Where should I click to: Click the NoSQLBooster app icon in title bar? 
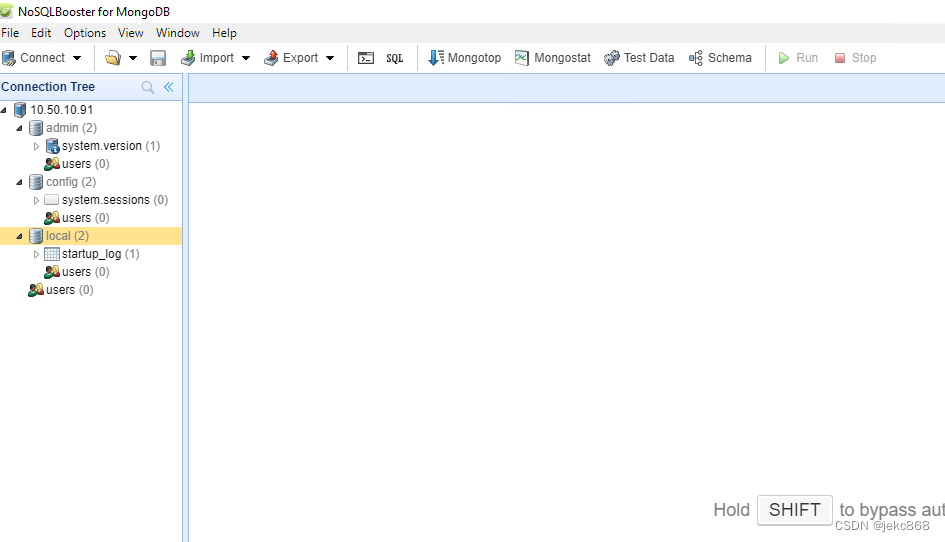click(7, 11)
